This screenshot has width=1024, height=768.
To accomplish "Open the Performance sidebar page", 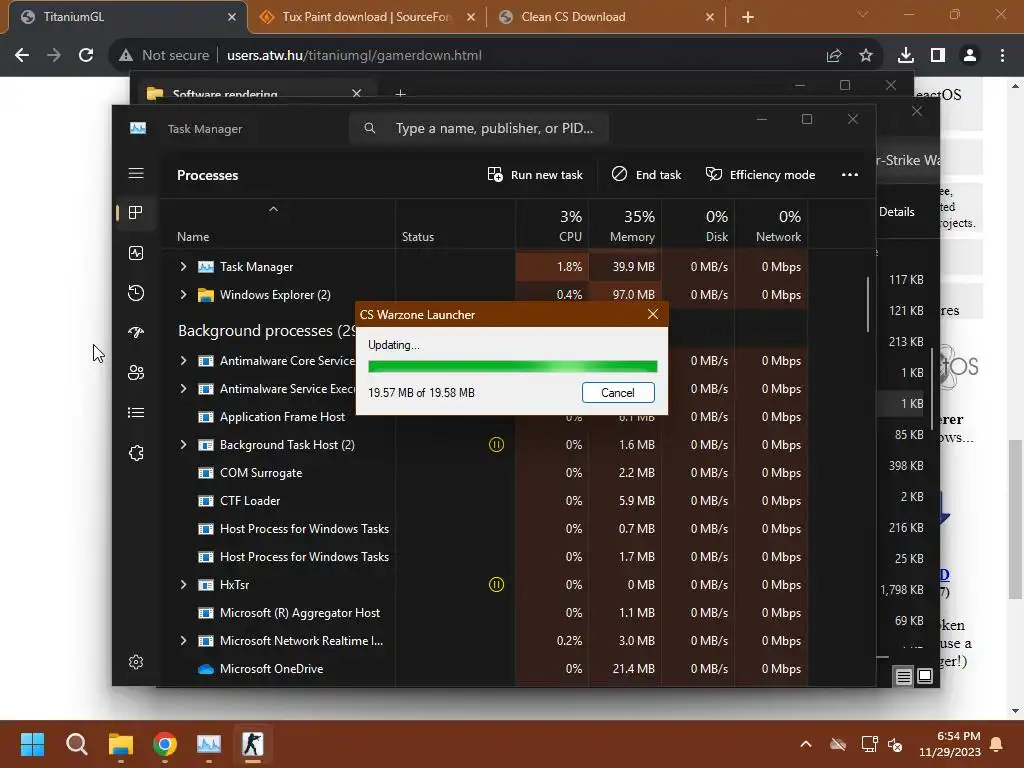I will 136,253.
